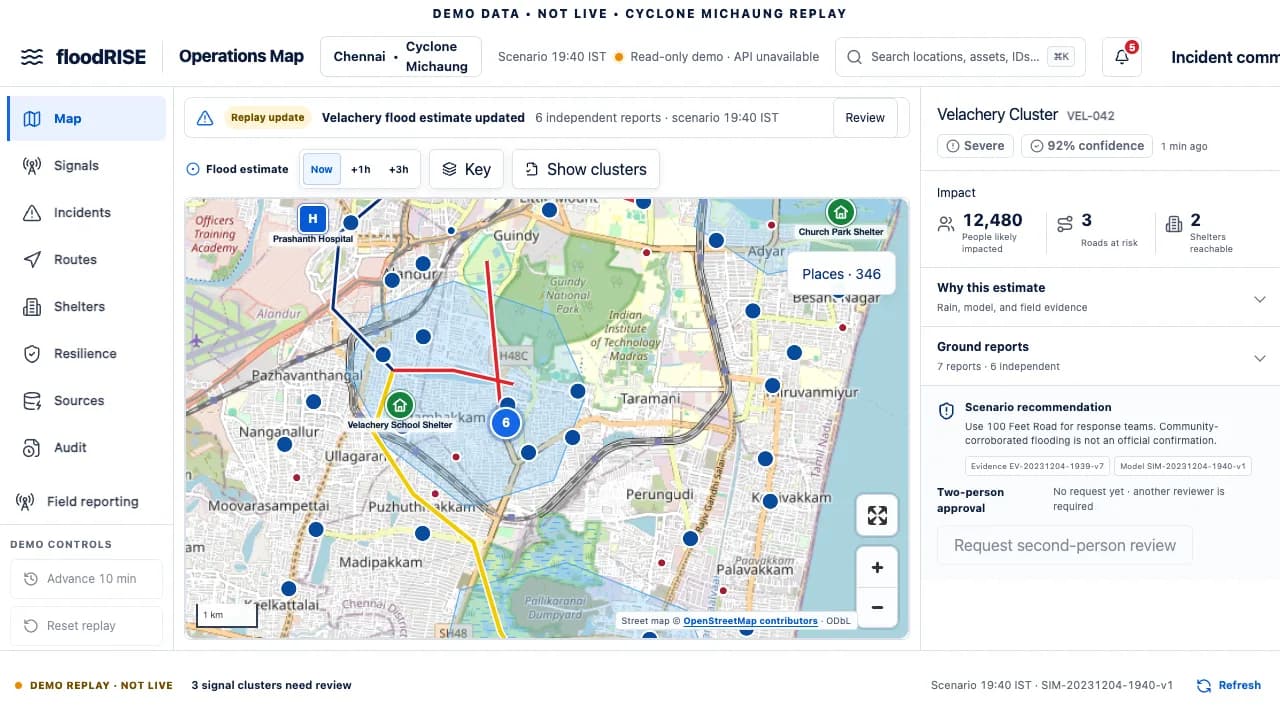This screenshot has height=720, width=1280.
Task: Click Advance 10 min demo control
Action: click(x=86, y=578)
